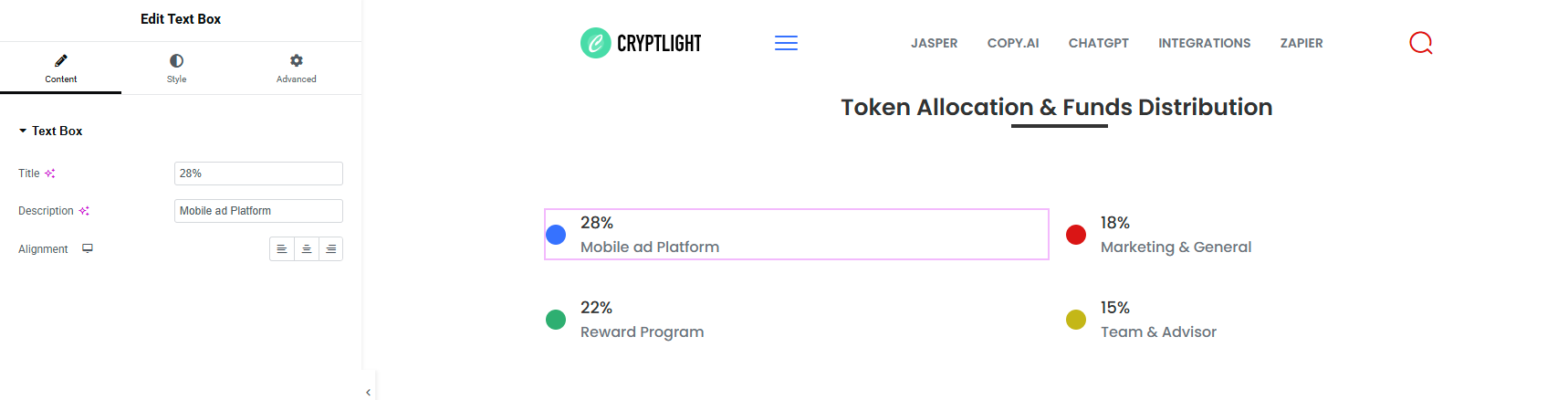Click the AI sparkle icon beside Title
The width and height of the screenshot is (1568, 400).
50,174
